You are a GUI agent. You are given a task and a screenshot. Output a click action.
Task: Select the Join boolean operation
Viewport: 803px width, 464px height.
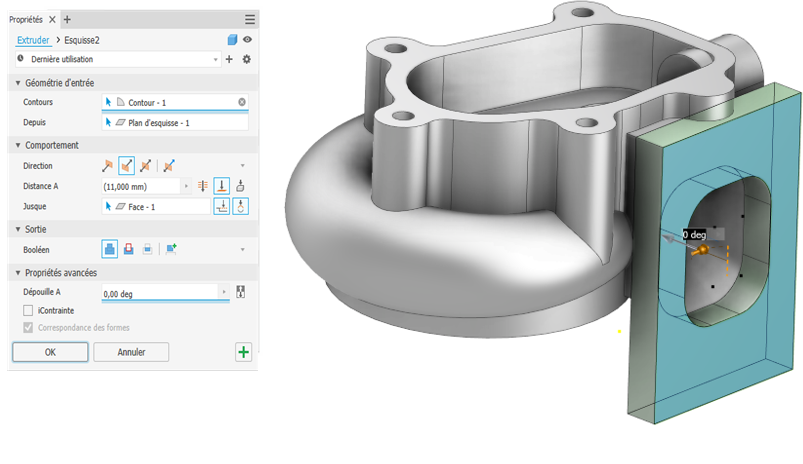click(x=110, y=249)
